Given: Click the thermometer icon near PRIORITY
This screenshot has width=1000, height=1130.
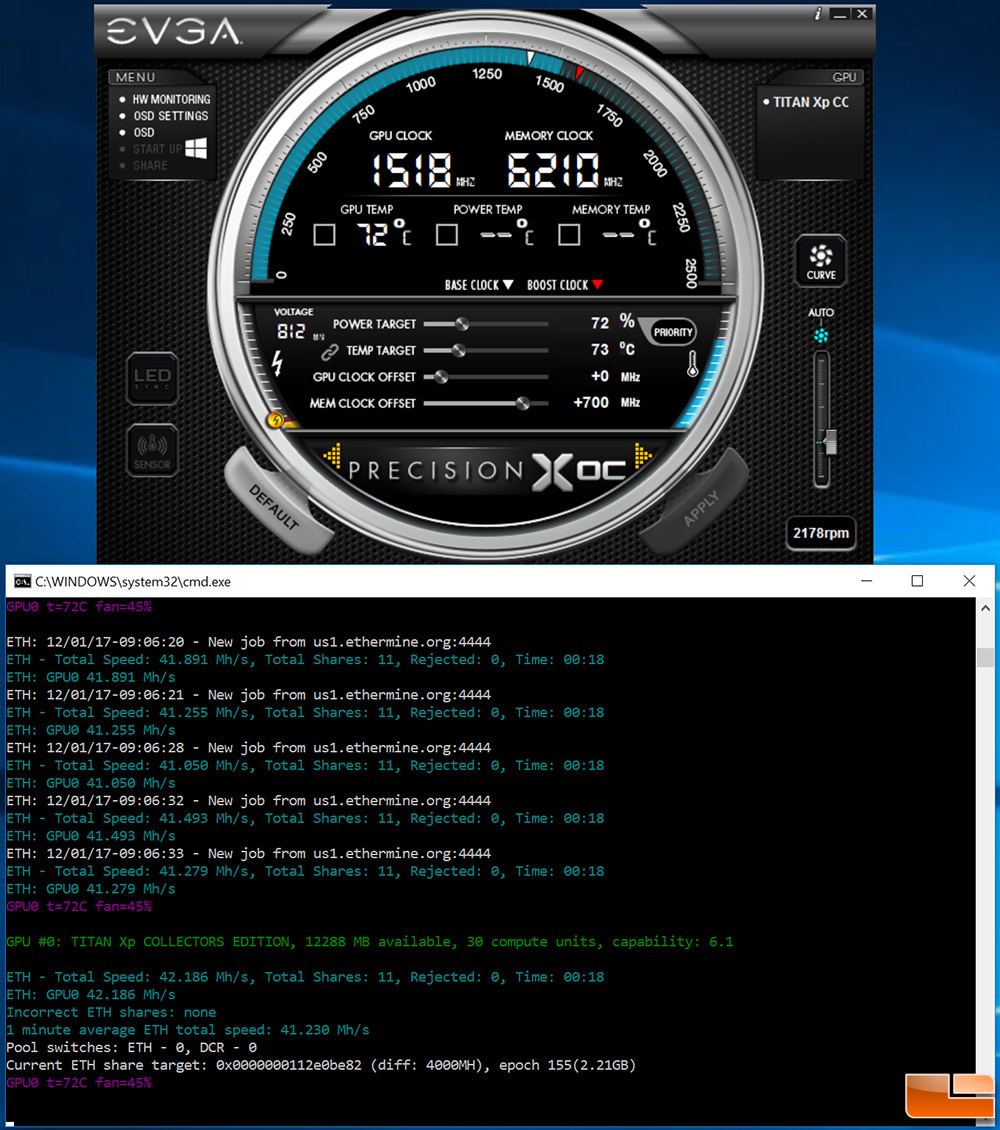Looking at the screenshot, I should (x=692, y=364).
